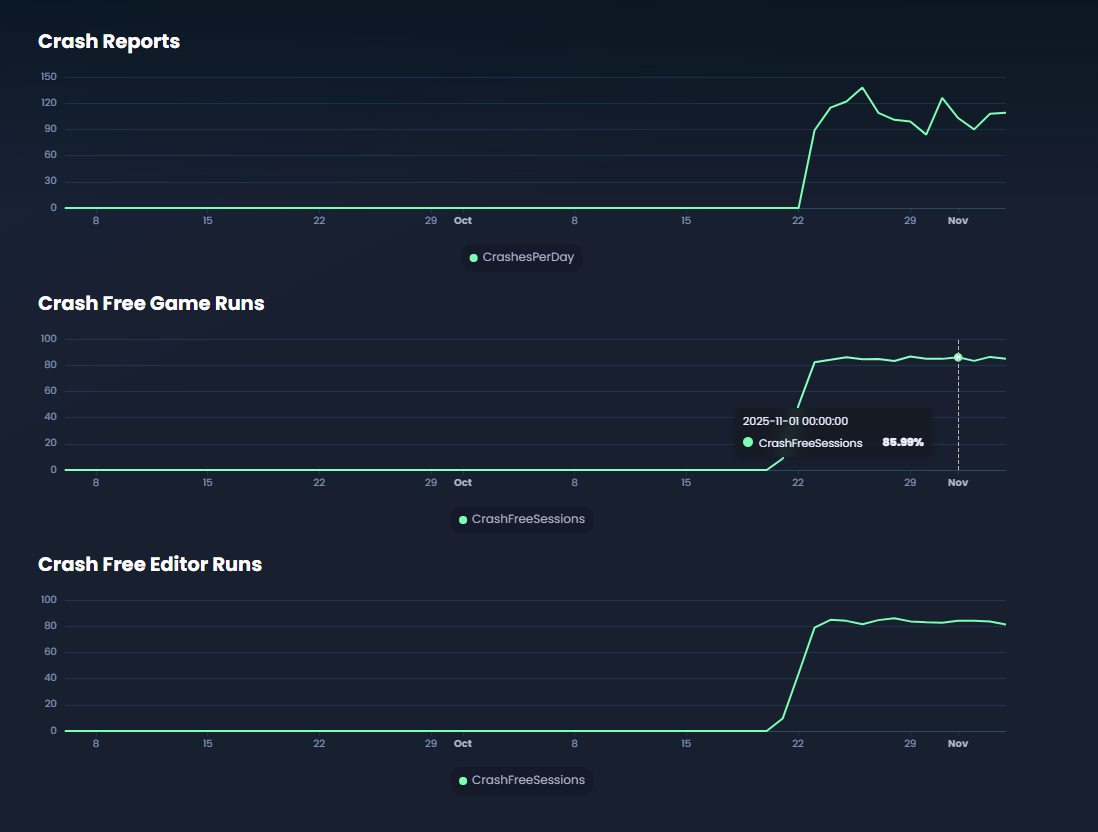Click the Oct label on Crash Reports axis
Viewport: 1098px width, 832px height.
(463, 220)
